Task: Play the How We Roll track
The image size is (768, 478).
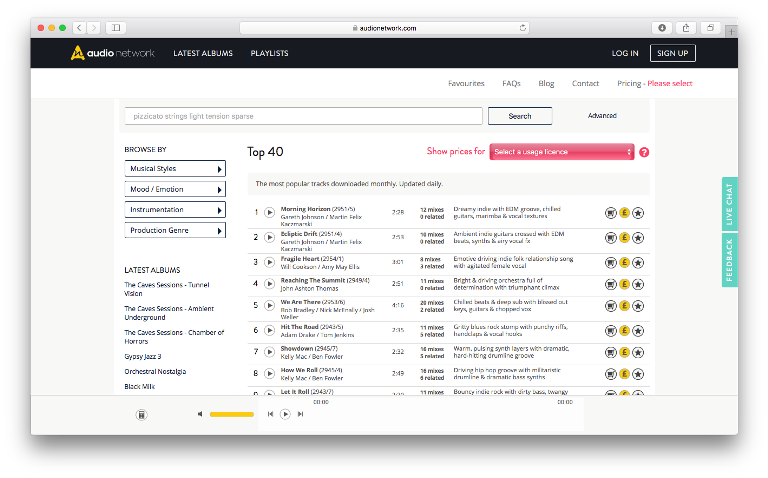Action: [x=269, y=374]
